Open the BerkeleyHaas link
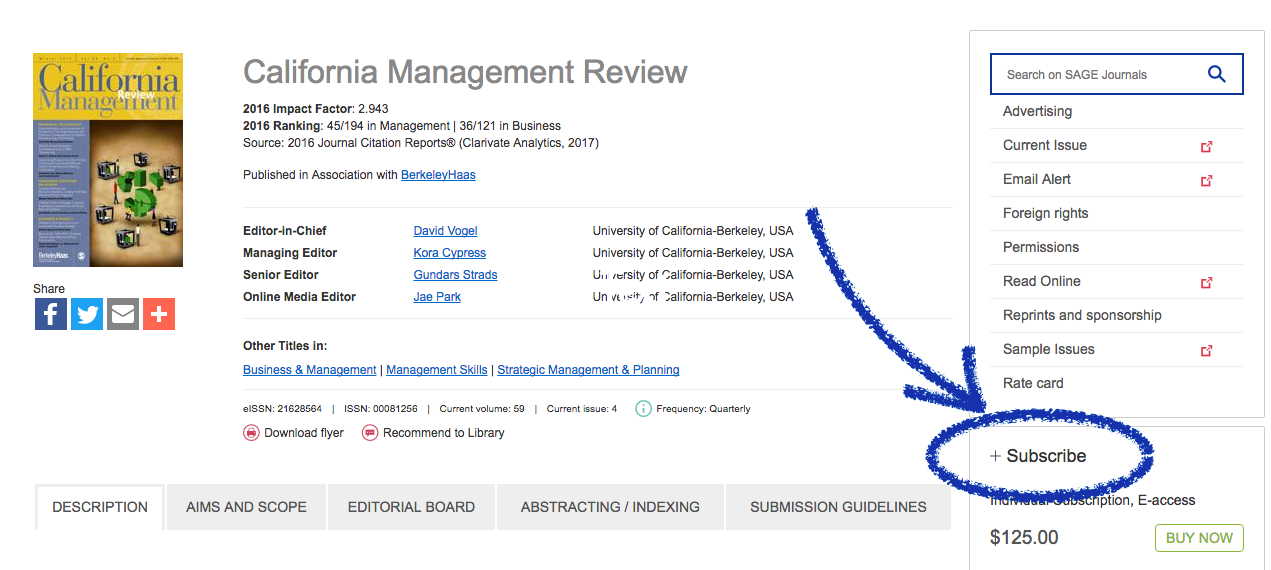Screen dimensions: 1271x570 pos(438,175)
